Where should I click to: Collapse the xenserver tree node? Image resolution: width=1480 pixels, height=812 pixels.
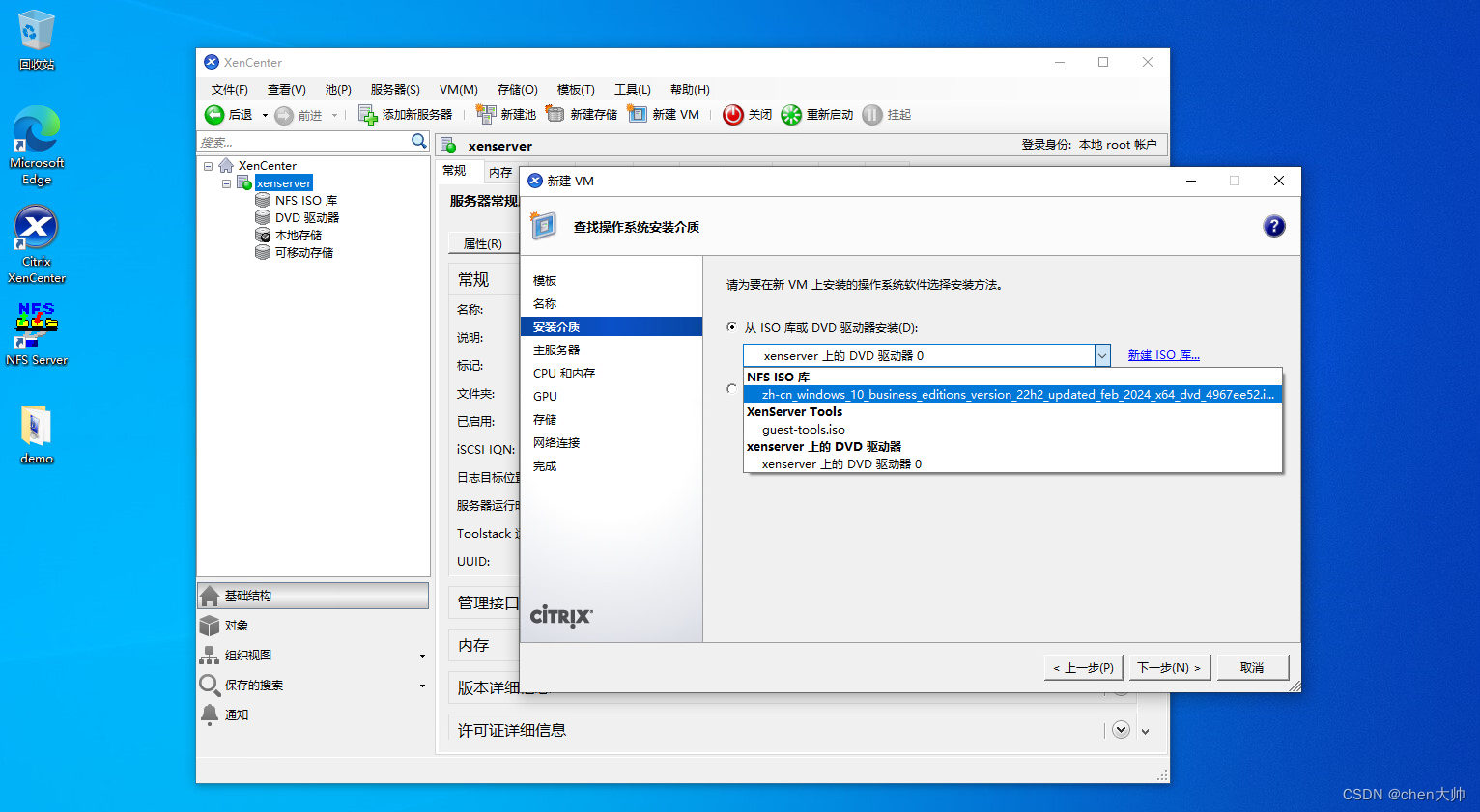point(226,183)
